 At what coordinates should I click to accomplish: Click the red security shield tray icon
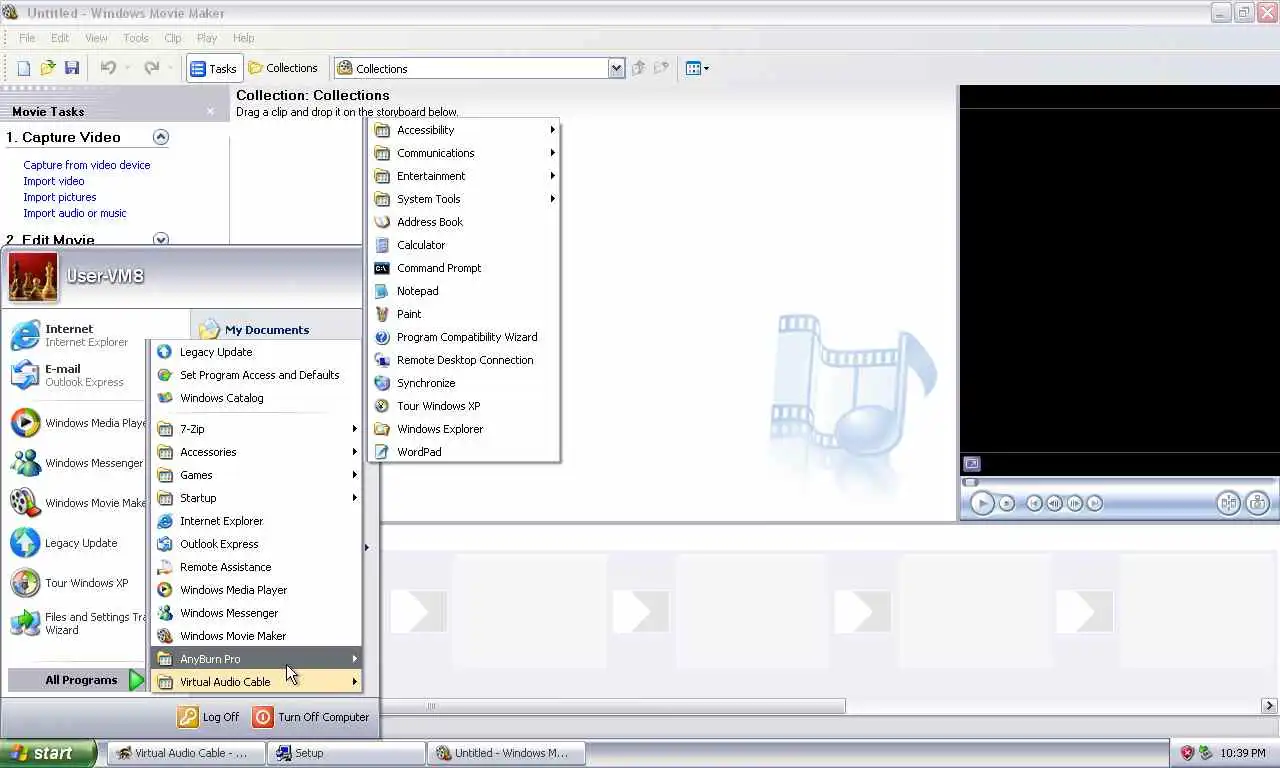[1187, 753]
